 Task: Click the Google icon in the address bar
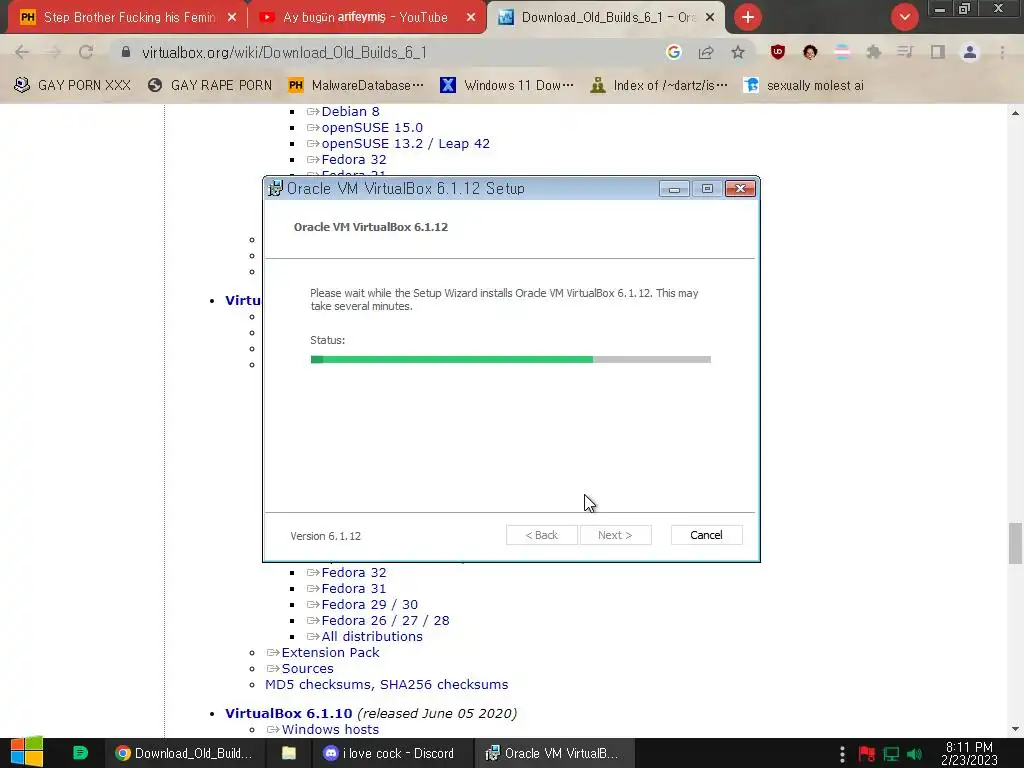coord(673,52)
